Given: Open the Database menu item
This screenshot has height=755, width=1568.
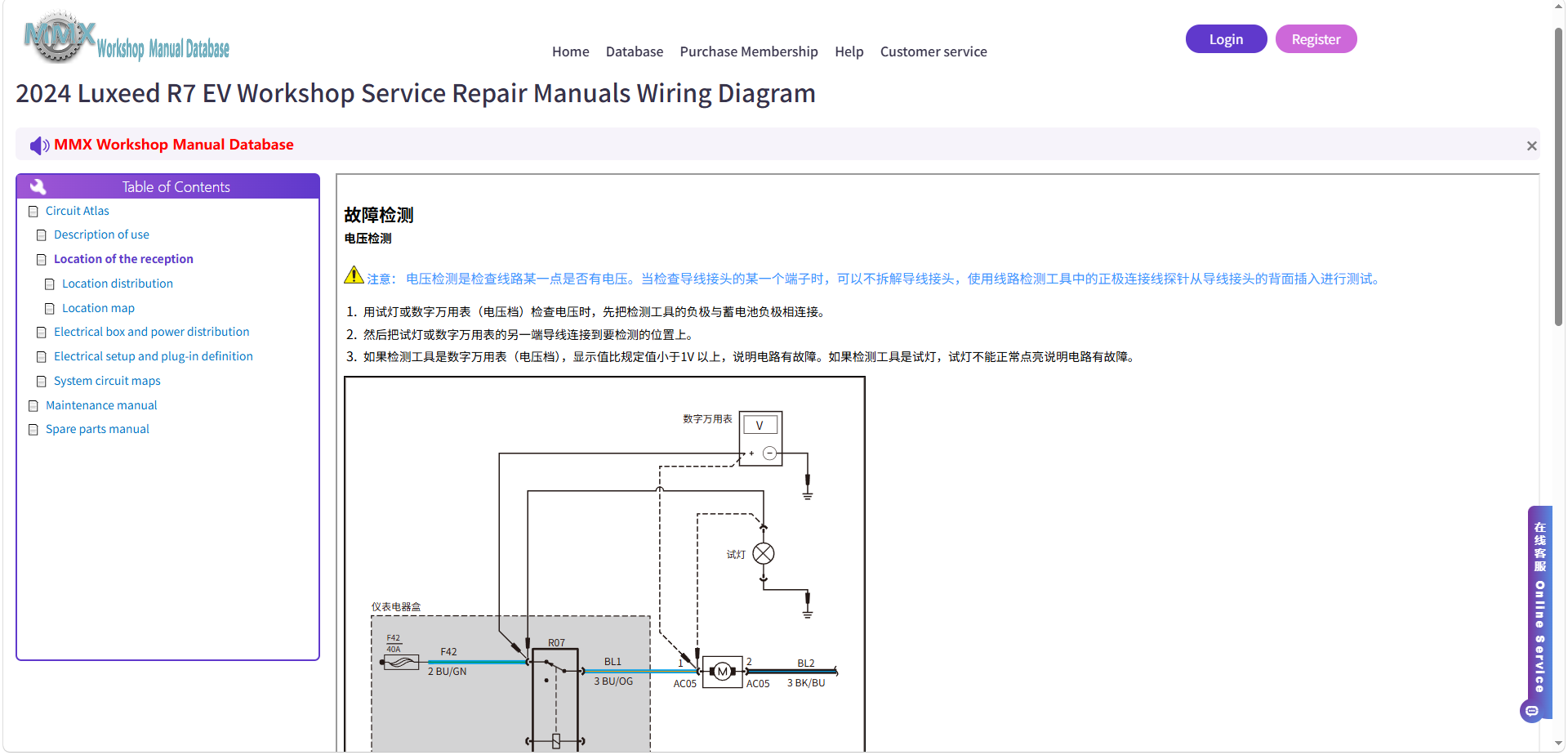Looking at the screenshot, I should [x=635, y=51].
